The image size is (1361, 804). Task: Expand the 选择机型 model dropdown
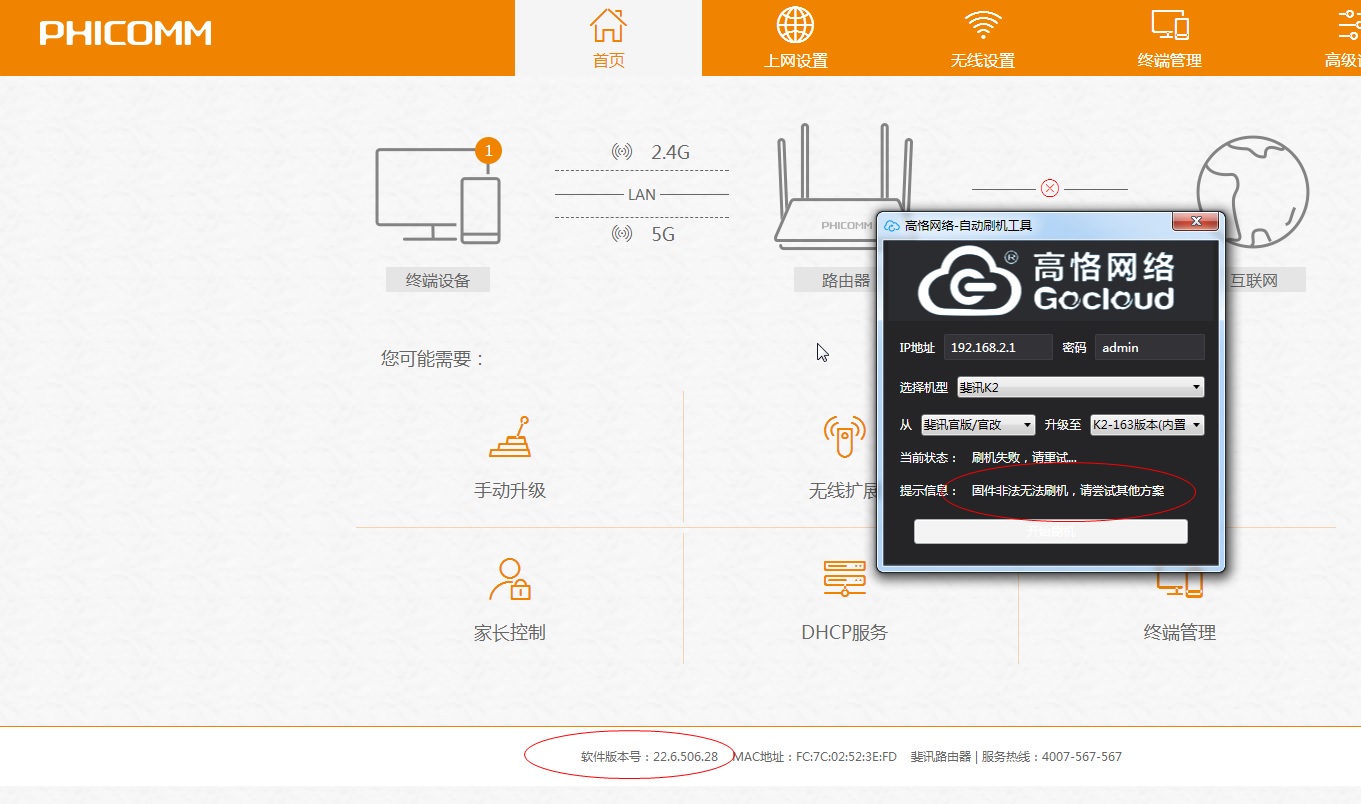point(1080,387)
